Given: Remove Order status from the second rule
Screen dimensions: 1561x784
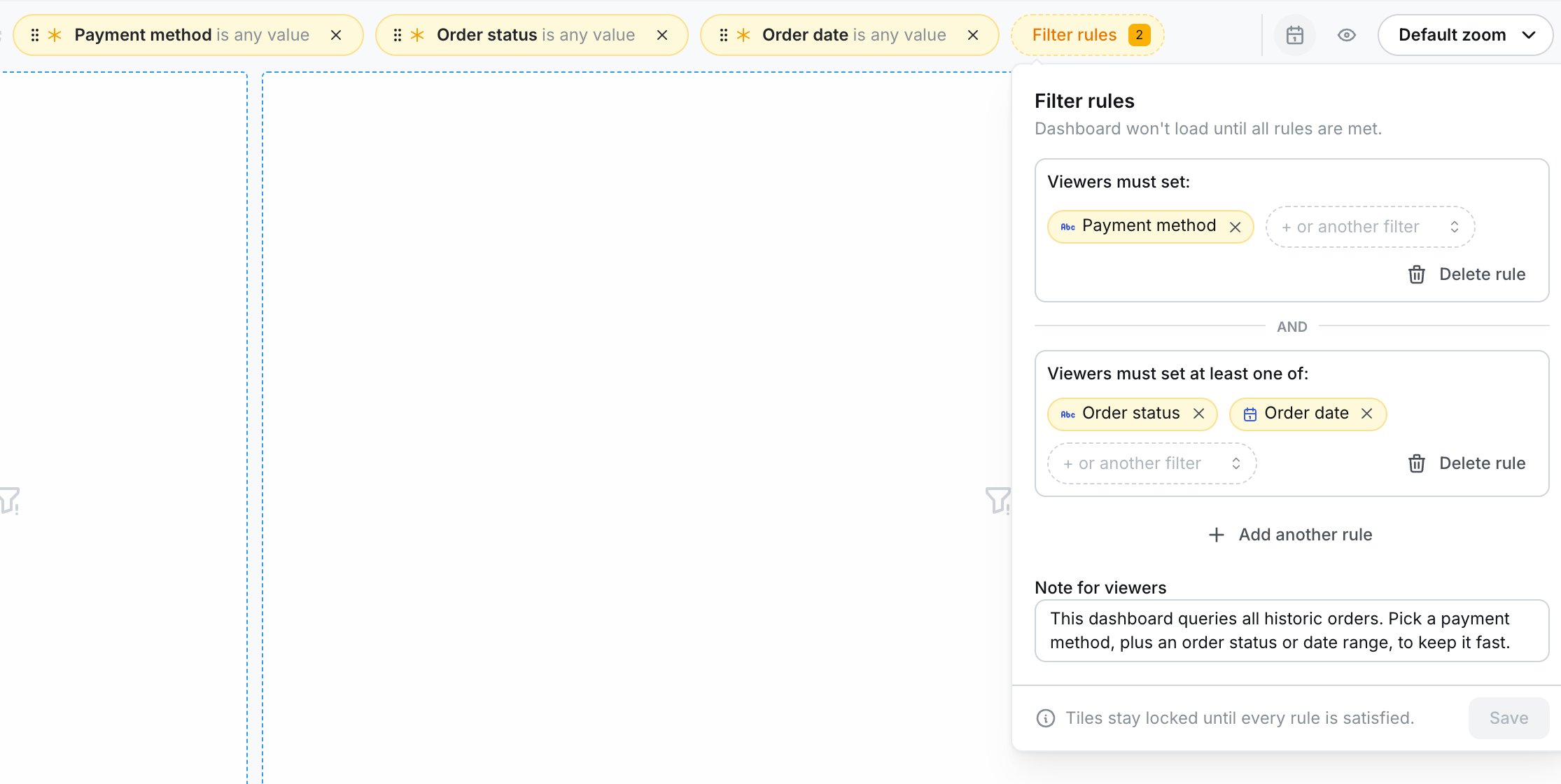Looking at the screenshot, I should [1199, 414].
